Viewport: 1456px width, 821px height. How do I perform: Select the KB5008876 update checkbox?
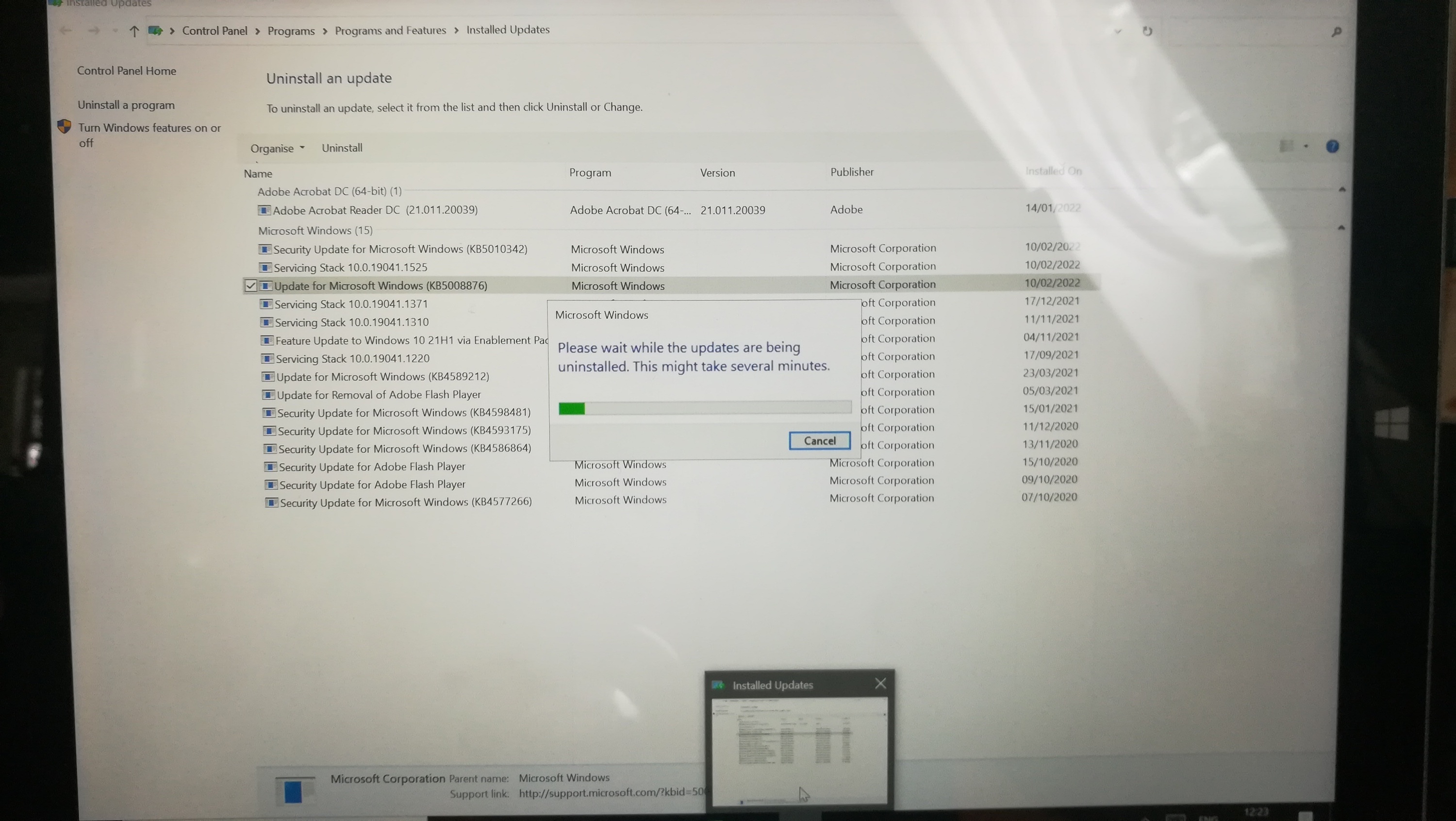pos(250,285)
